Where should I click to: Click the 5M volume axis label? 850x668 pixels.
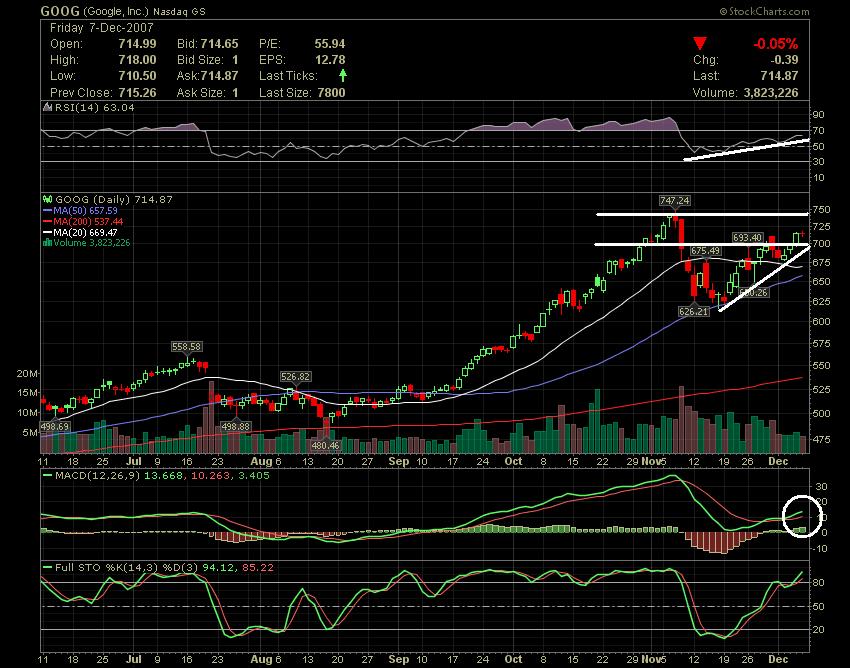(x=30, y=433)
